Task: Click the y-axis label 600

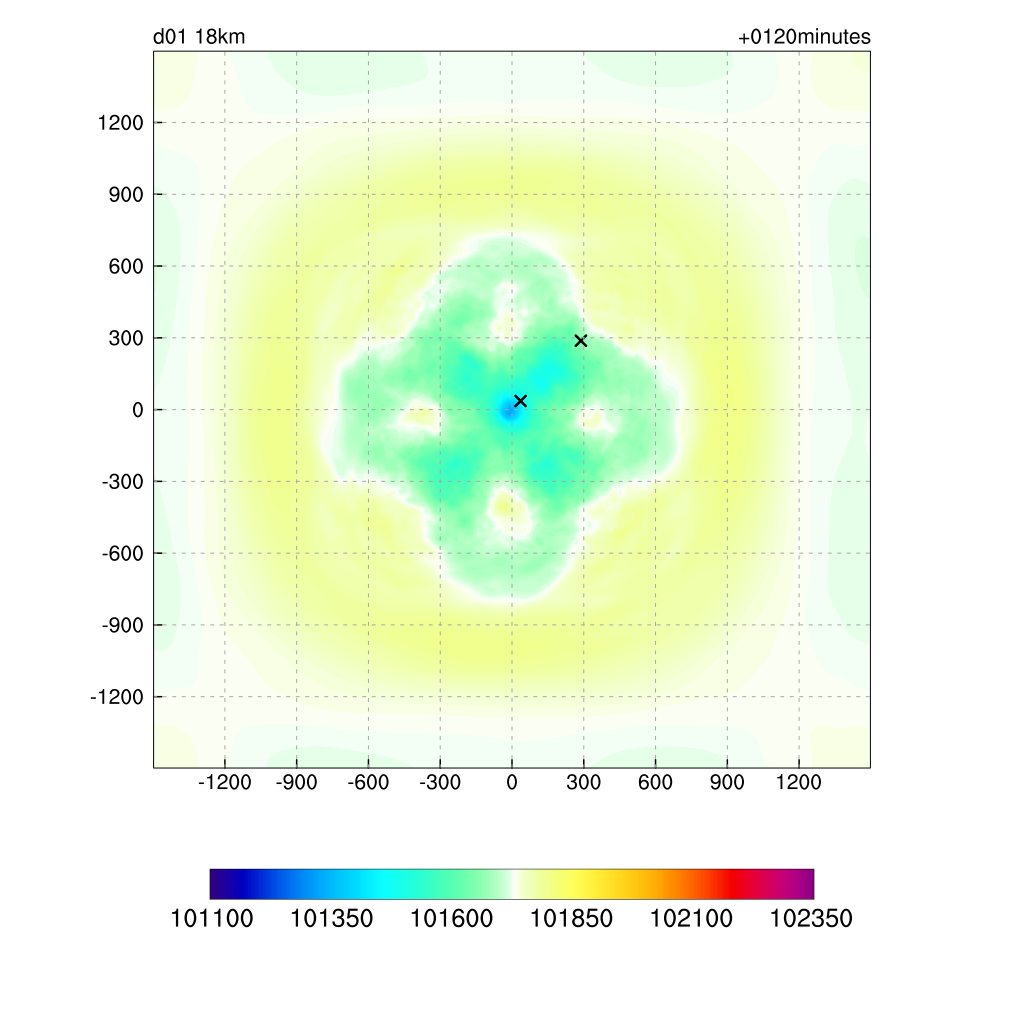Action: point(126,266)
